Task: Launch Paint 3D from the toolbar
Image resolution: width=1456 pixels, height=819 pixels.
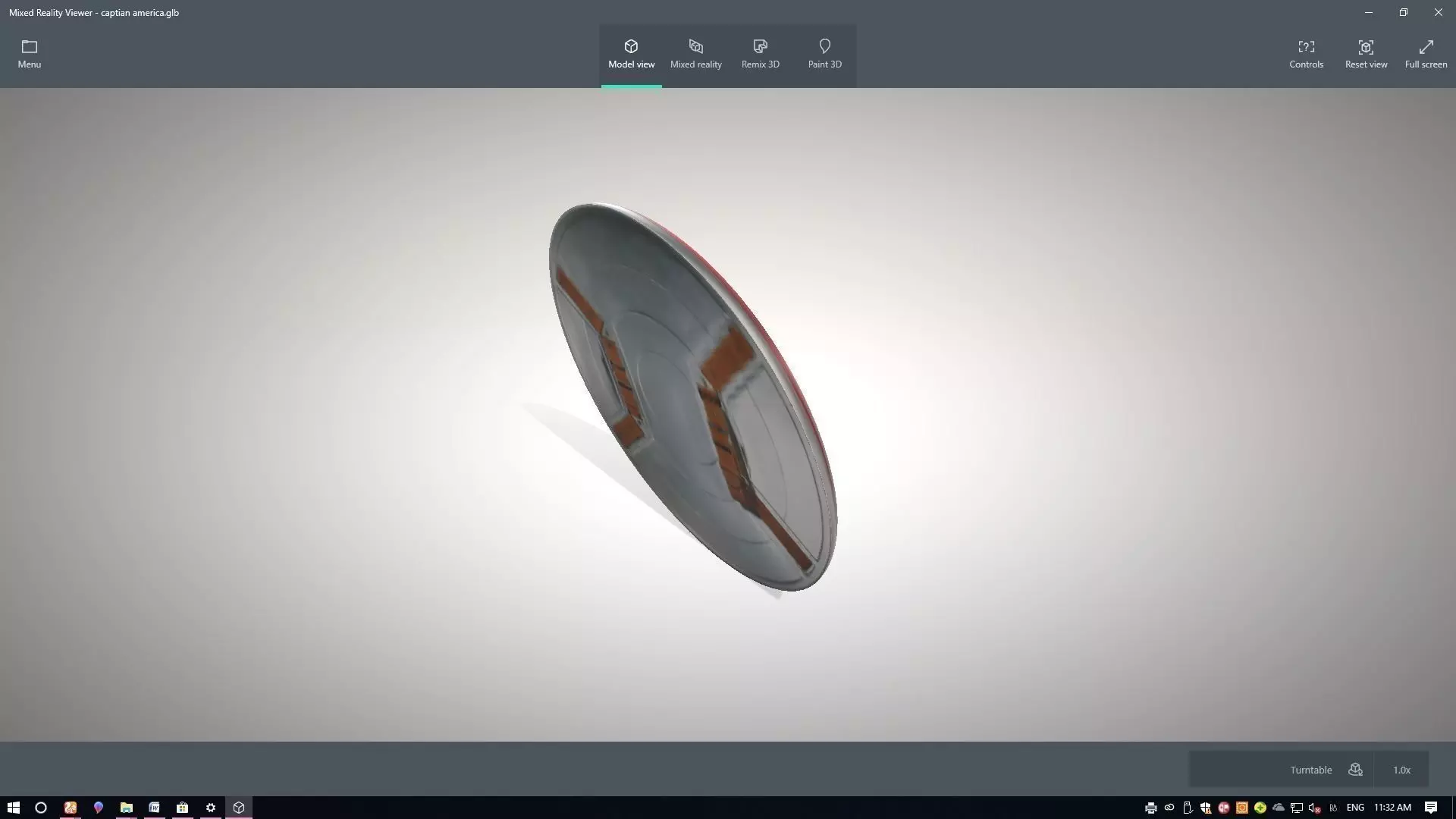Action: click(824, 55)
